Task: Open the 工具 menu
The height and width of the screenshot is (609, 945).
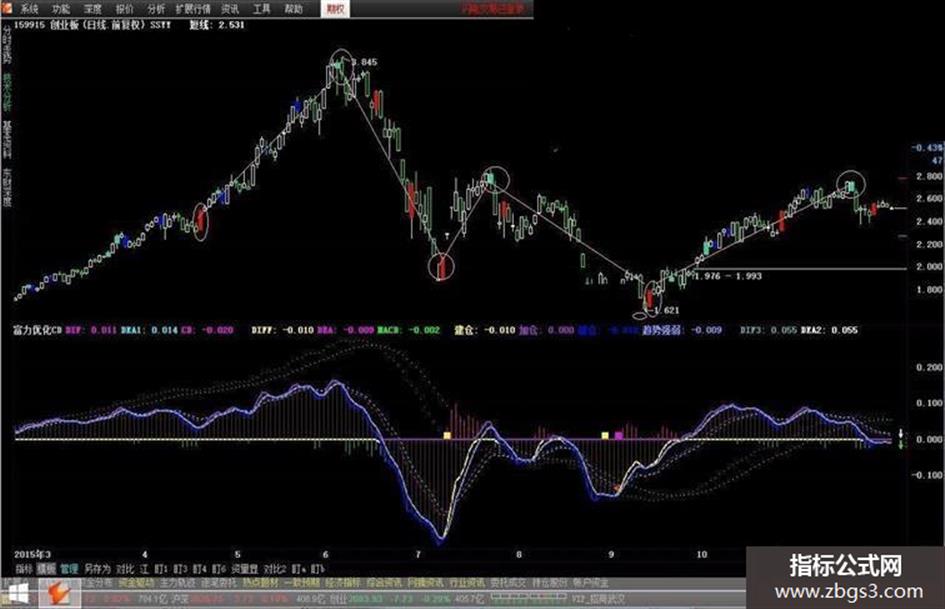Action: (262, 9)
